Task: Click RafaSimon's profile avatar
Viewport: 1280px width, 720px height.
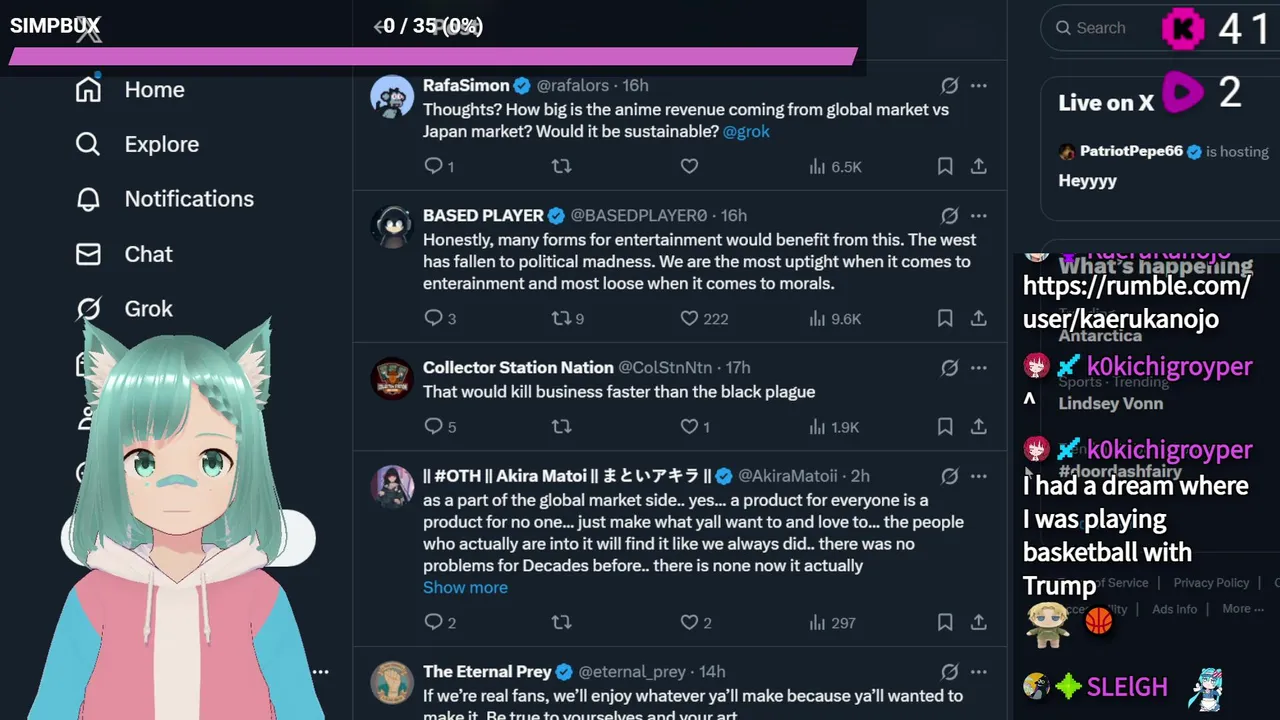Action: coord(392,96)
